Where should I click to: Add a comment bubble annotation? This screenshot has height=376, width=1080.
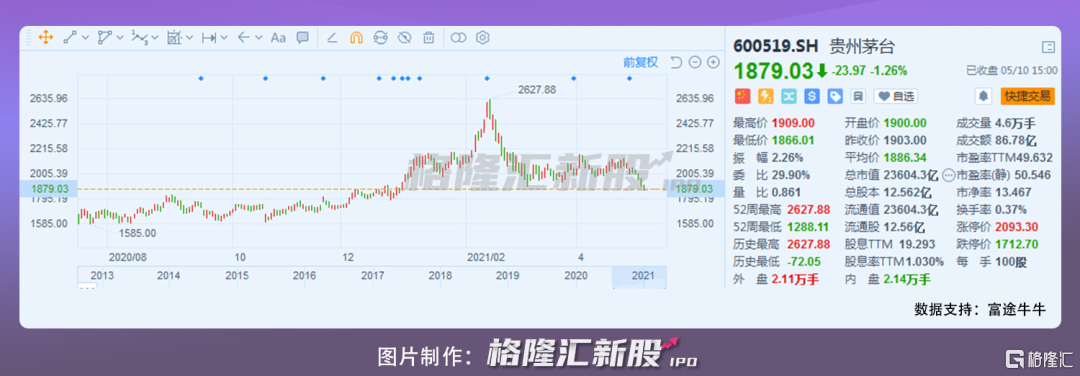302,38
